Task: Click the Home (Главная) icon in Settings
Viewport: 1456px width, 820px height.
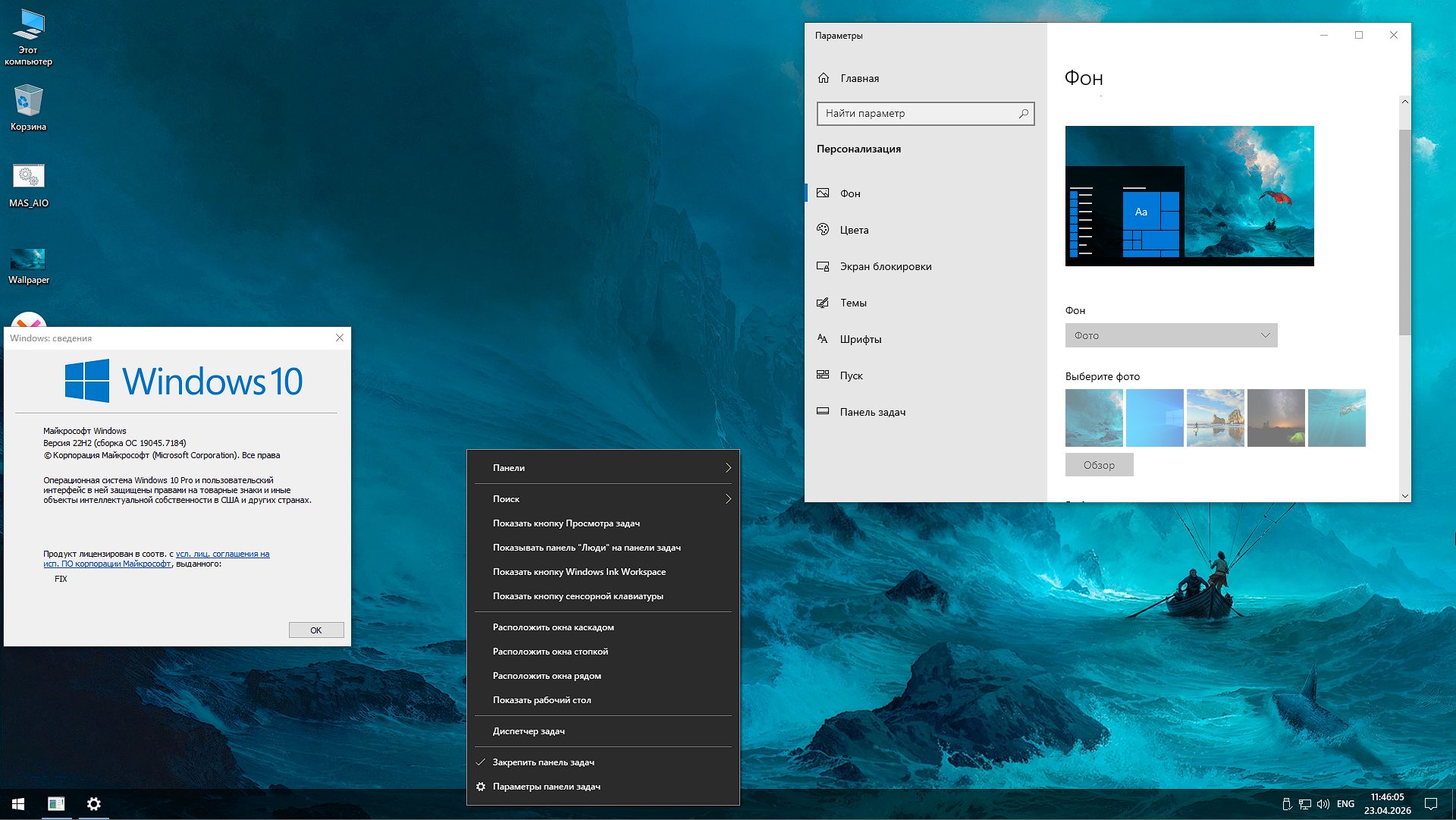Action: pyautogui.click(x=824, y=78)
